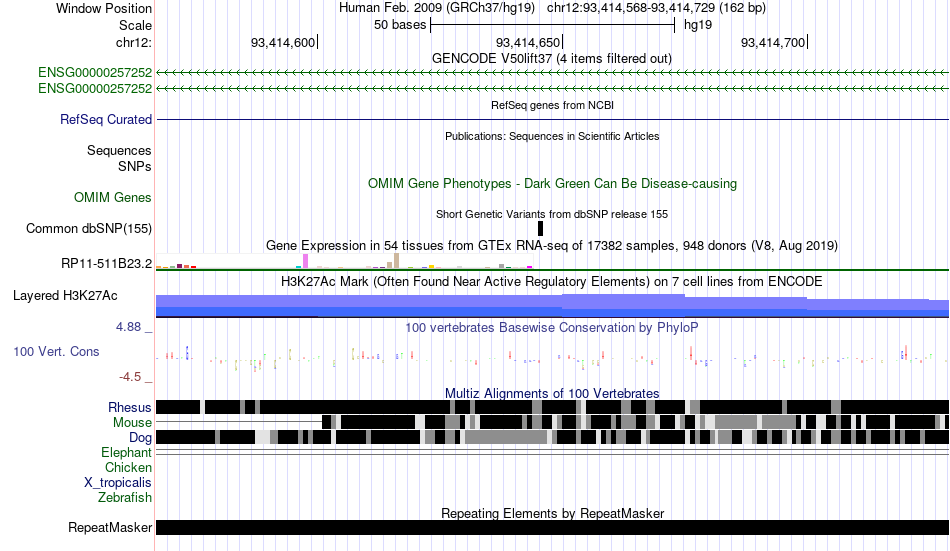Screen dimensions: 950x551
Task: Click Short Genetic Variants from dbSNP title
Action: click(x=552, y=214)
